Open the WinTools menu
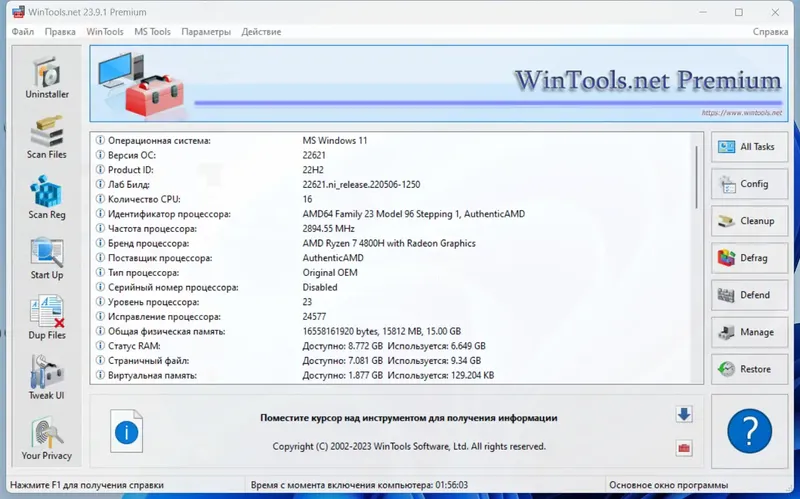 click(105, 32)
